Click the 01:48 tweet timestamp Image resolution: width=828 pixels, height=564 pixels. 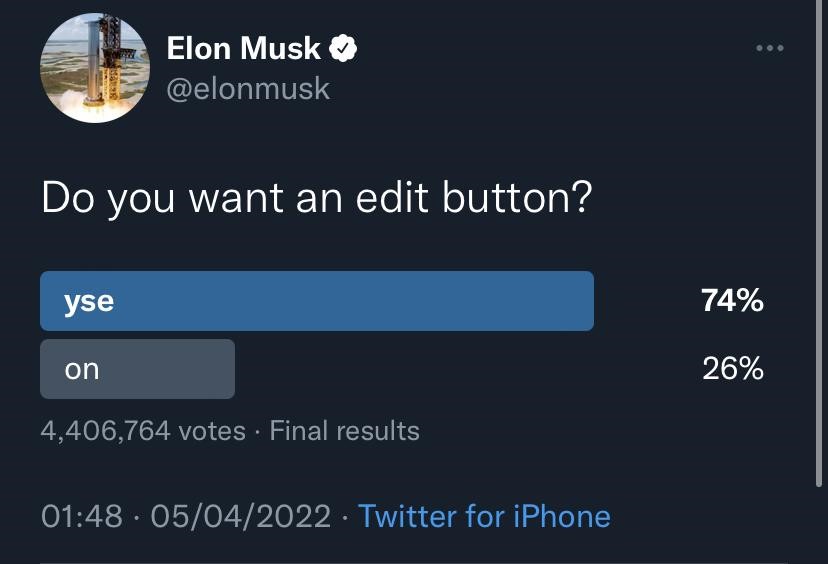[x=82, y=516]
